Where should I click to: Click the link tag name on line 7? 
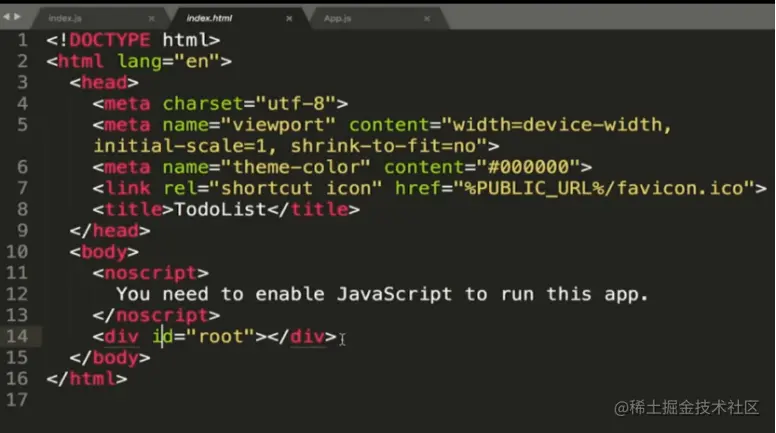[x=127, y=189]
